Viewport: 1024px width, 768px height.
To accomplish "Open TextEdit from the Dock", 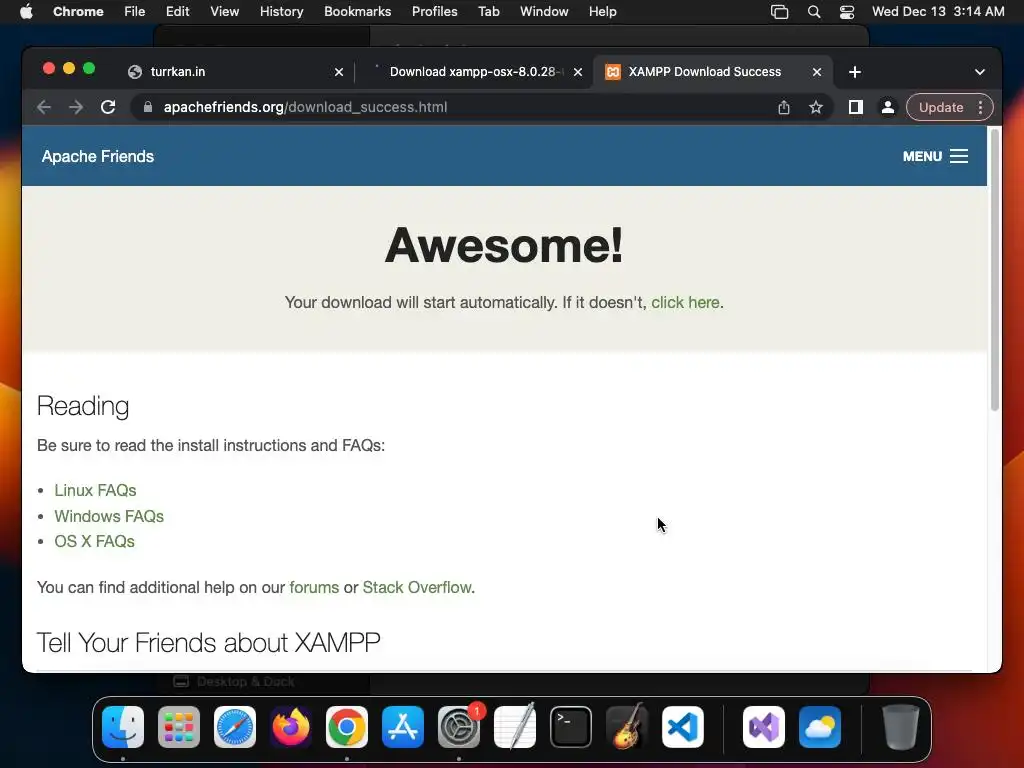I will click(x=515, y=727).
